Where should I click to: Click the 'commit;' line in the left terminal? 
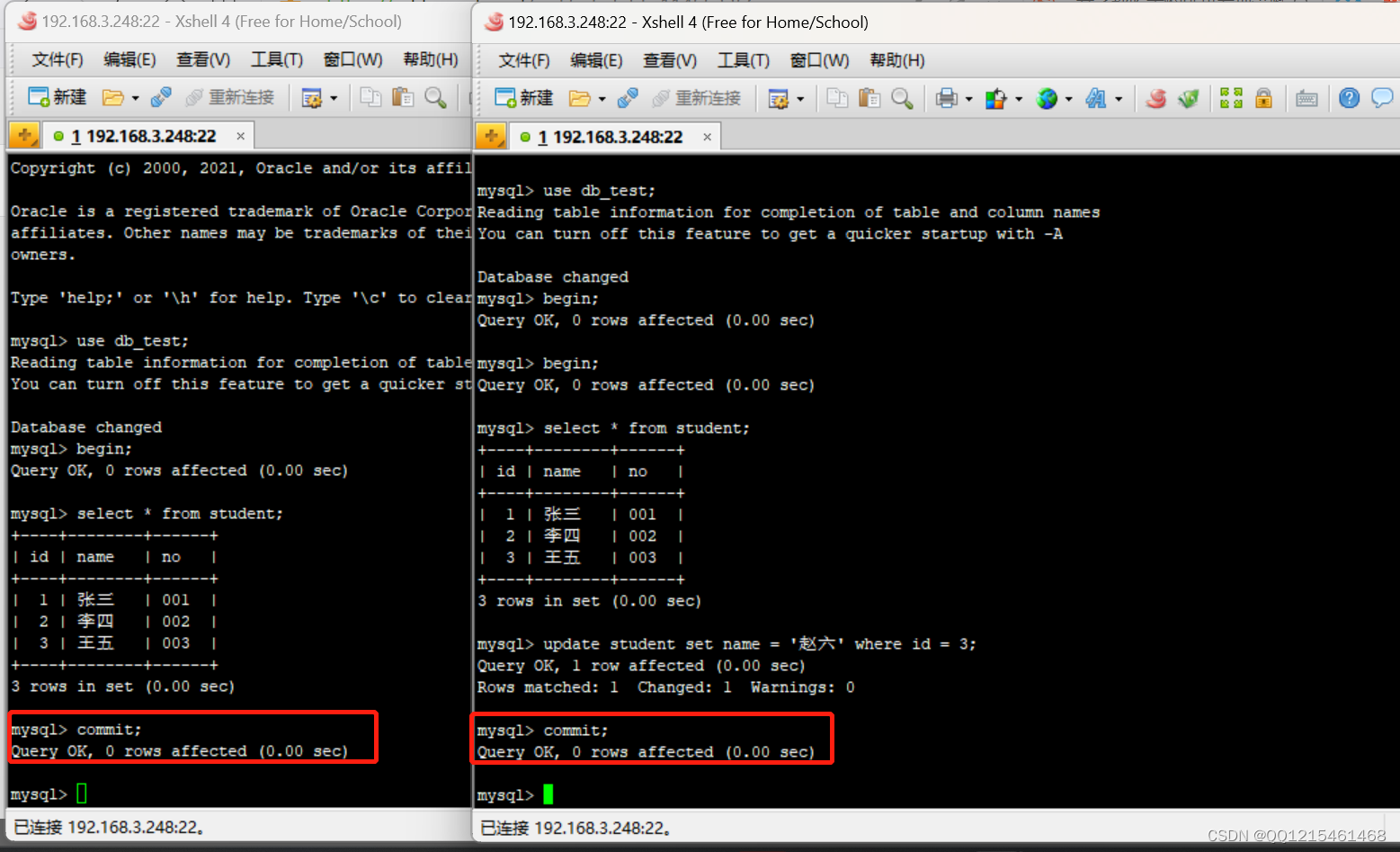(x=76, y=730)
